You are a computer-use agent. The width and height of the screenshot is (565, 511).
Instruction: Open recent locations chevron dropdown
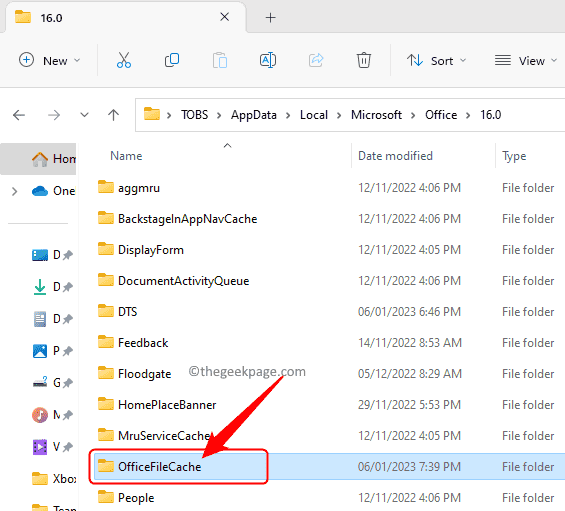tap(84, 115)
